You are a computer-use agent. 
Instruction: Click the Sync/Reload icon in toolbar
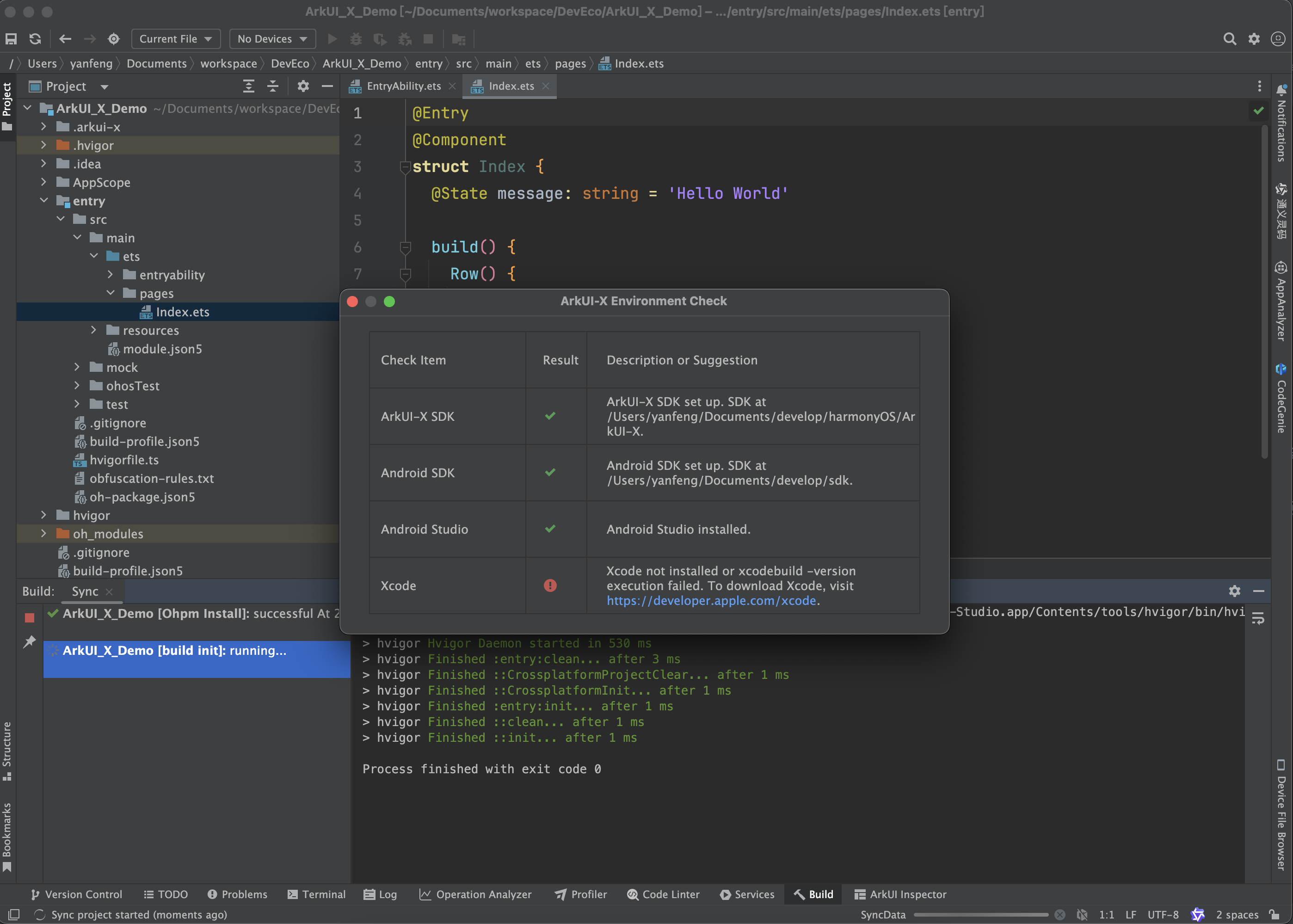[x=35, y=39]
